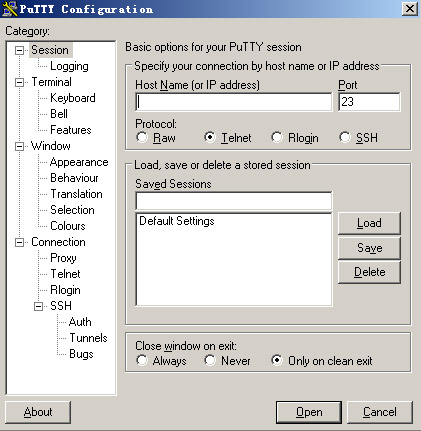Viewport: 421px width, 431px height.
Task: Choose the SSH protocol option
Action: [345, 137]
